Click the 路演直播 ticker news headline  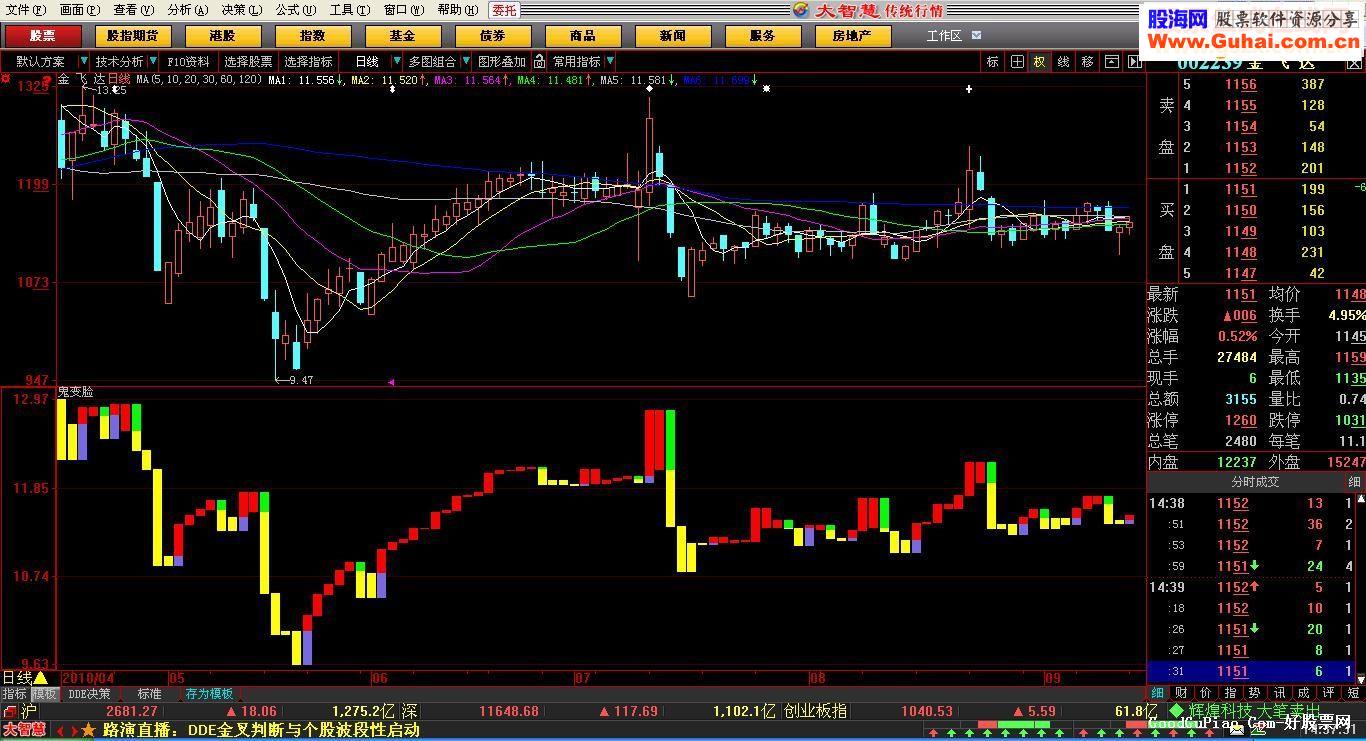point(260,730)
